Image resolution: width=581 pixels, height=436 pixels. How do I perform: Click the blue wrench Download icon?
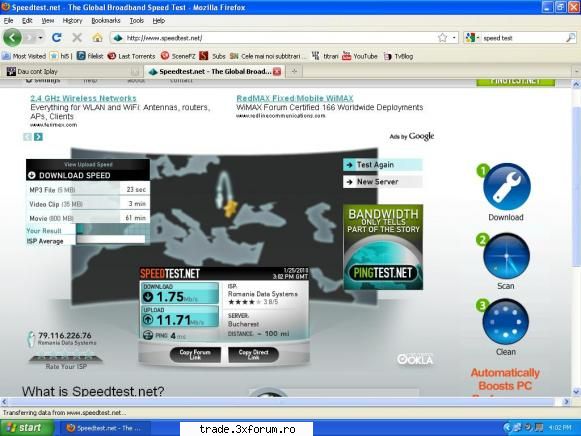[x=507, y=187]
